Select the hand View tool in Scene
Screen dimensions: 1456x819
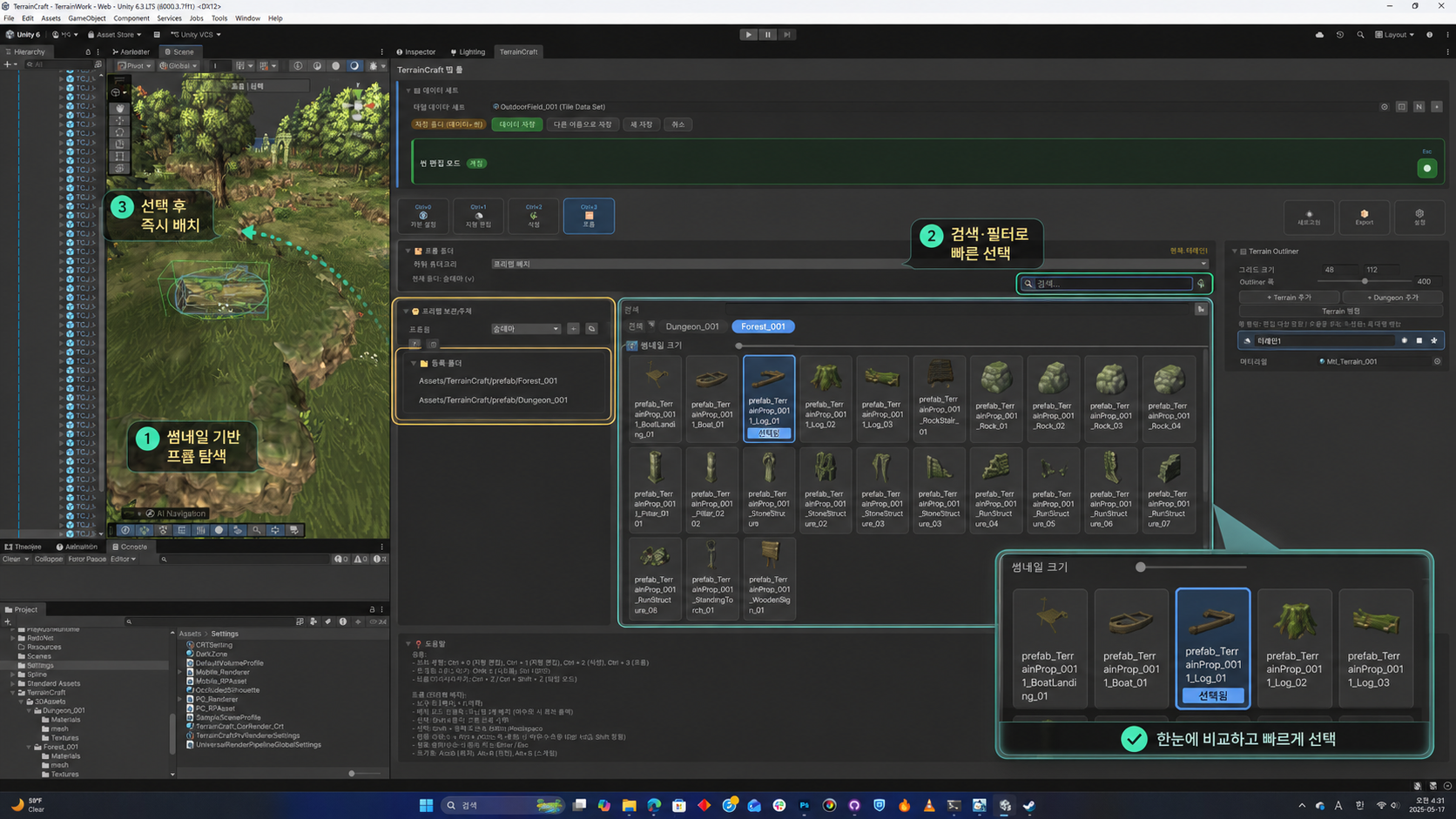119,109
